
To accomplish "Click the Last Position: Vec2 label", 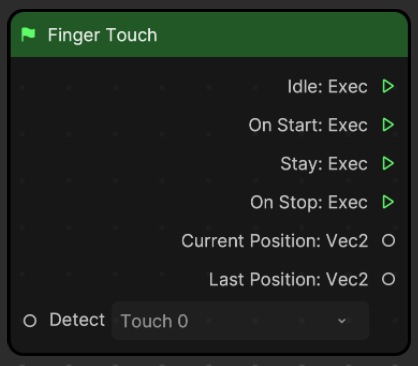I will [289, 279].
